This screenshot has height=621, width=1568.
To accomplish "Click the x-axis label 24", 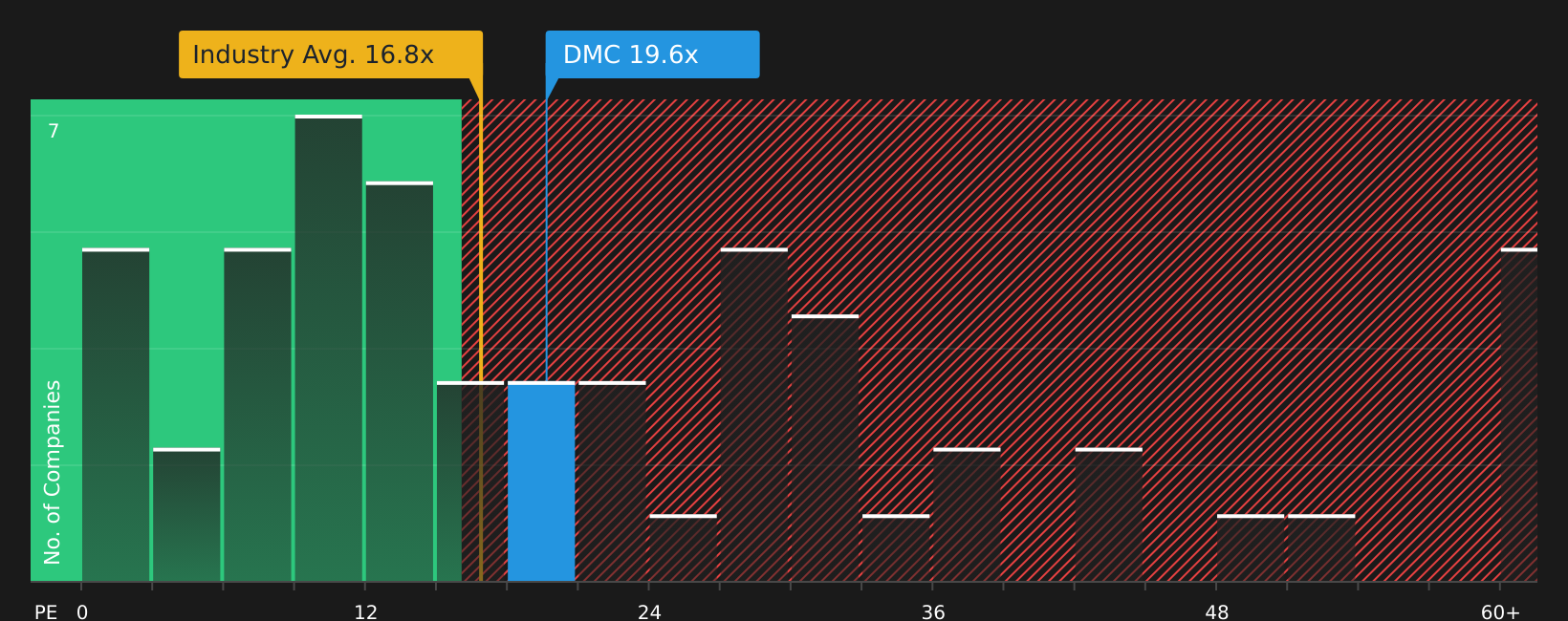I will pyautogui.click(x=649, y=612).
